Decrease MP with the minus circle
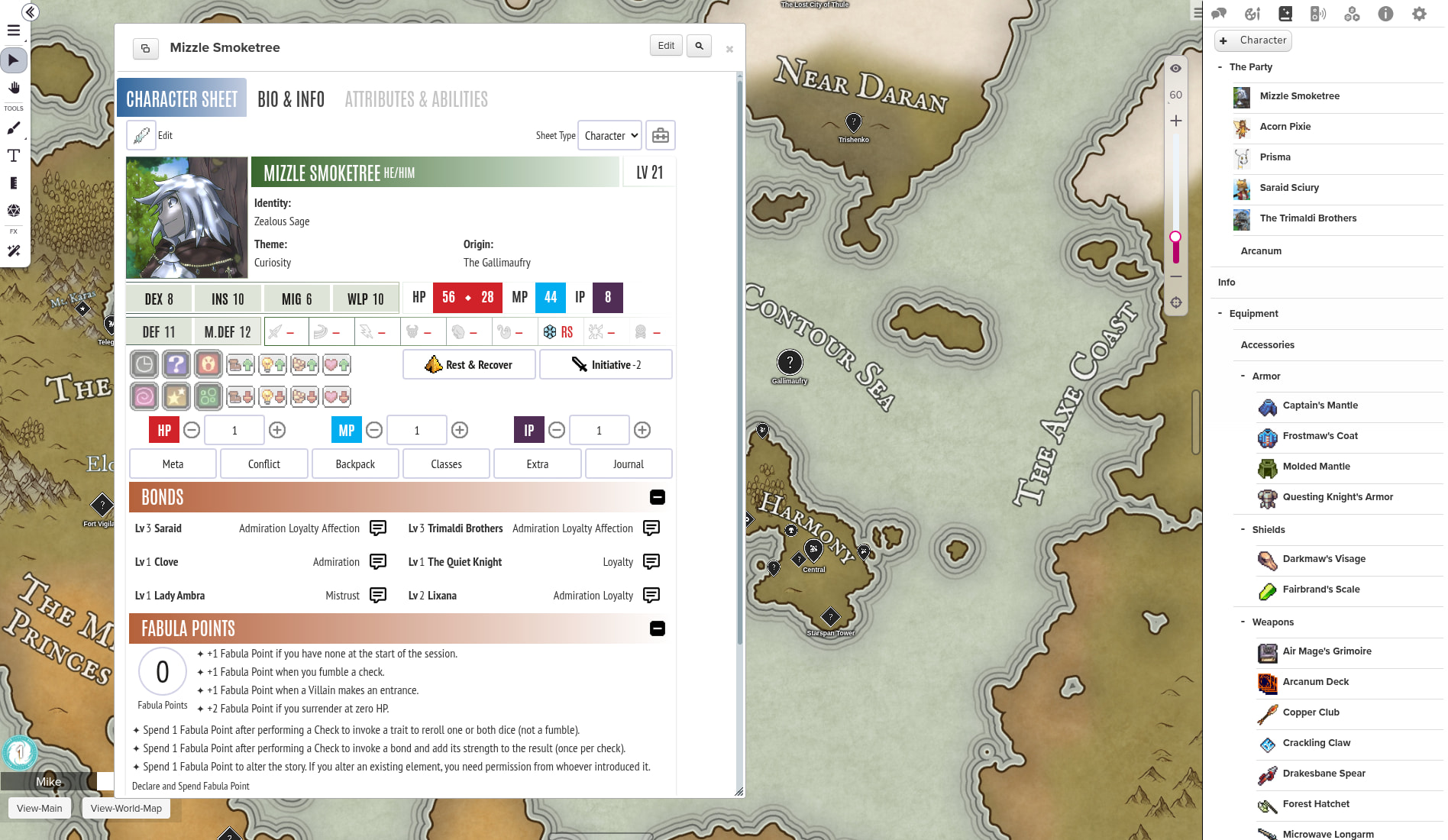 pyautogui.click(x=374, y=430)
